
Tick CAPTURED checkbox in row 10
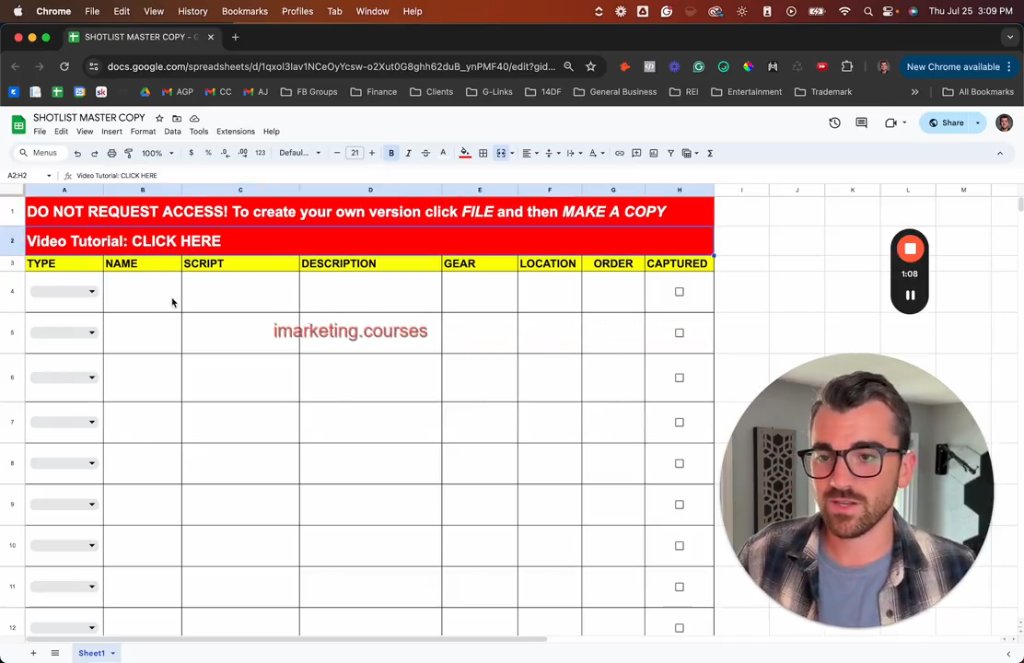[679, 546]
